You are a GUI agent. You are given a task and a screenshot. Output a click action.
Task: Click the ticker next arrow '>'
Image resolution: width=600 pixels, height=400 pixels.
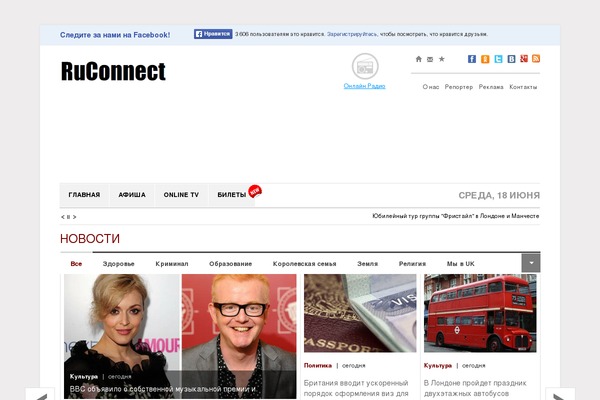(74, 217)
